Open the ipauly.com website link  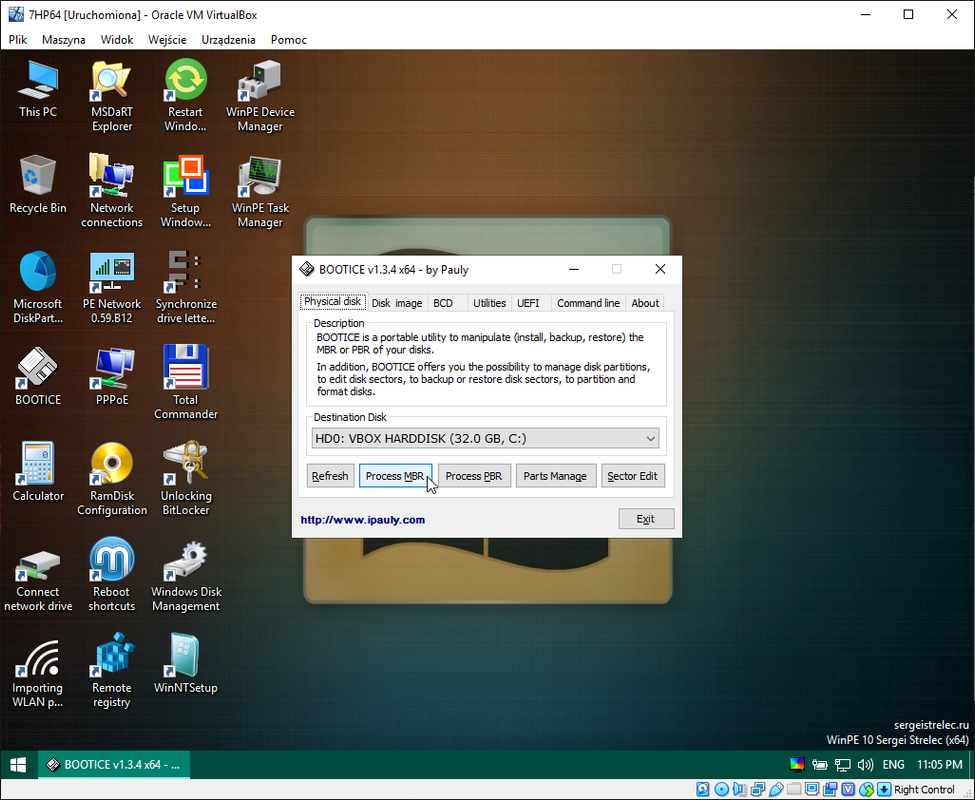[x=363, y=520]
